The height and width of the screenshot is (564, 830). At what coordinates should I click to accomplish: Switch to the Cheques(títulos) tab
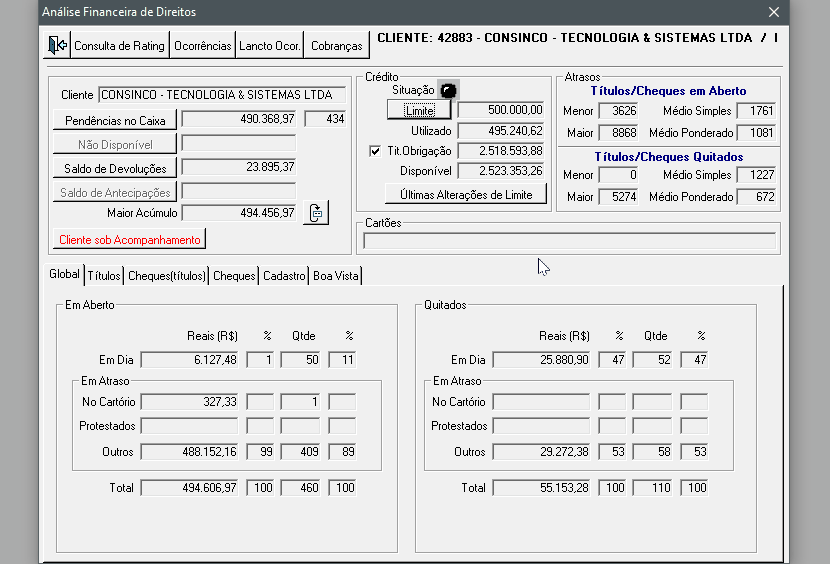point(167,276)
